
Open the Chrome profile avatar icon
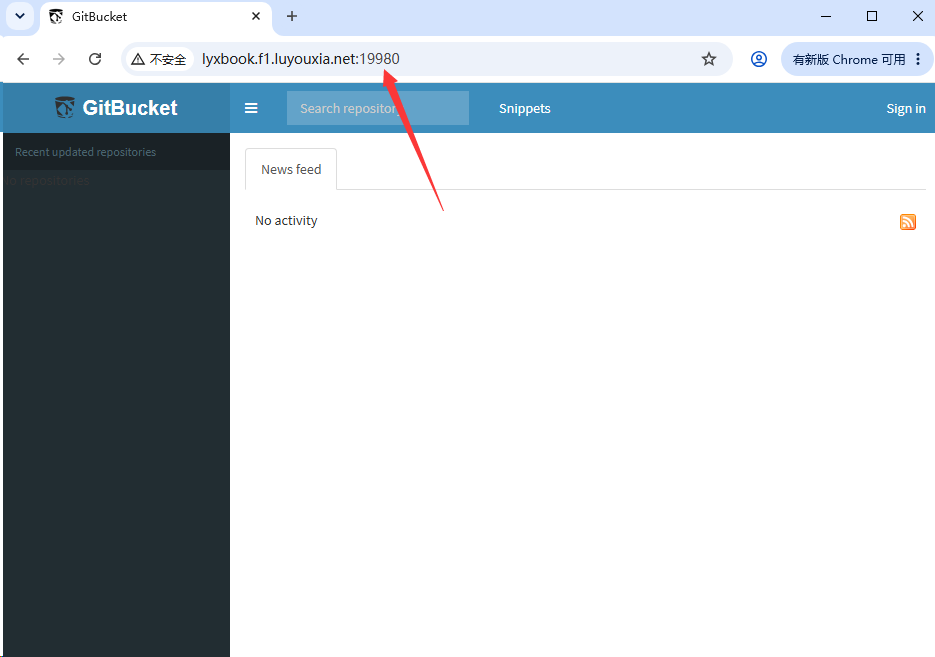point(758,59)
